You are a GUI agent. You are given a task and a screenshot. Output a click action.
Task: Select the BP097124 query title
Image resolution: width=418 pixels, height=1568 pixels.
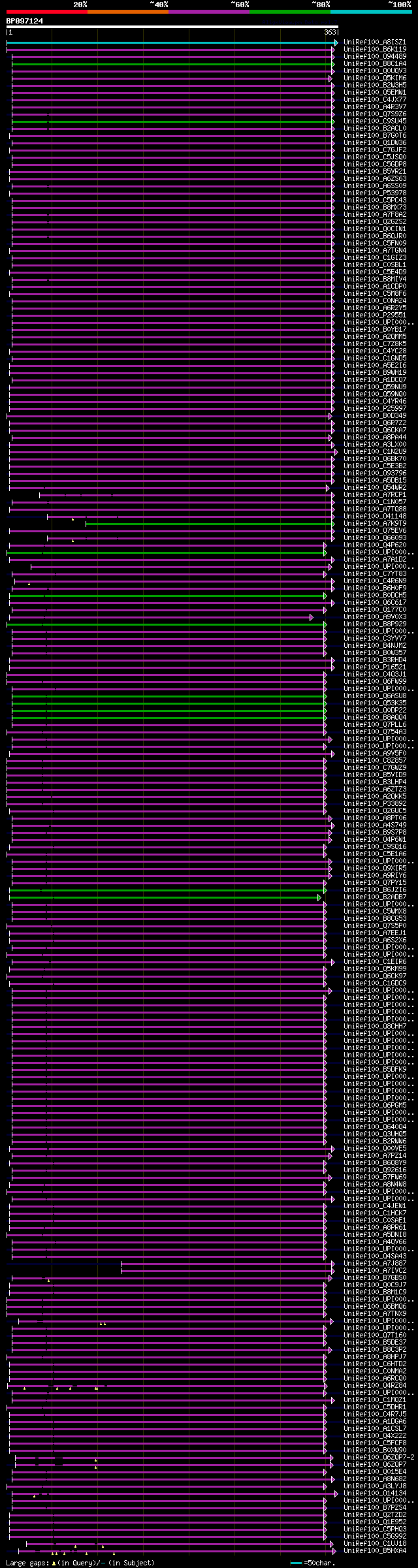click(x=25, y=21)
